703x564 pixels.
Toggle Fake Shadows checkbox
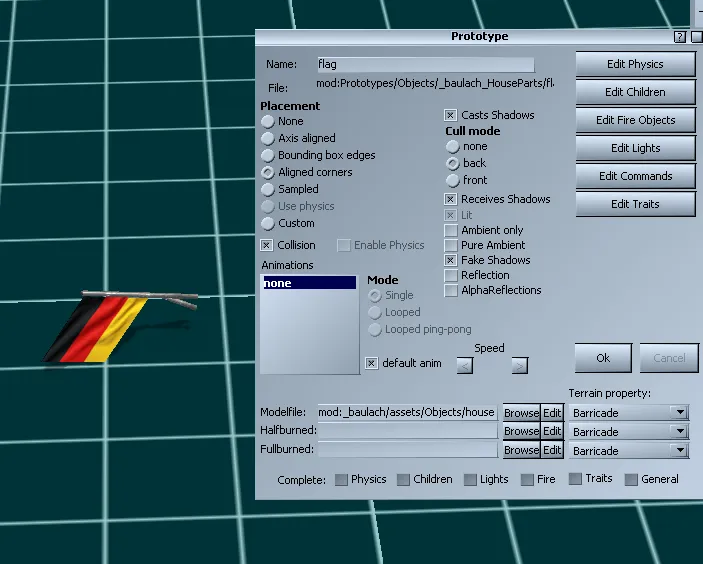point(451,260)
